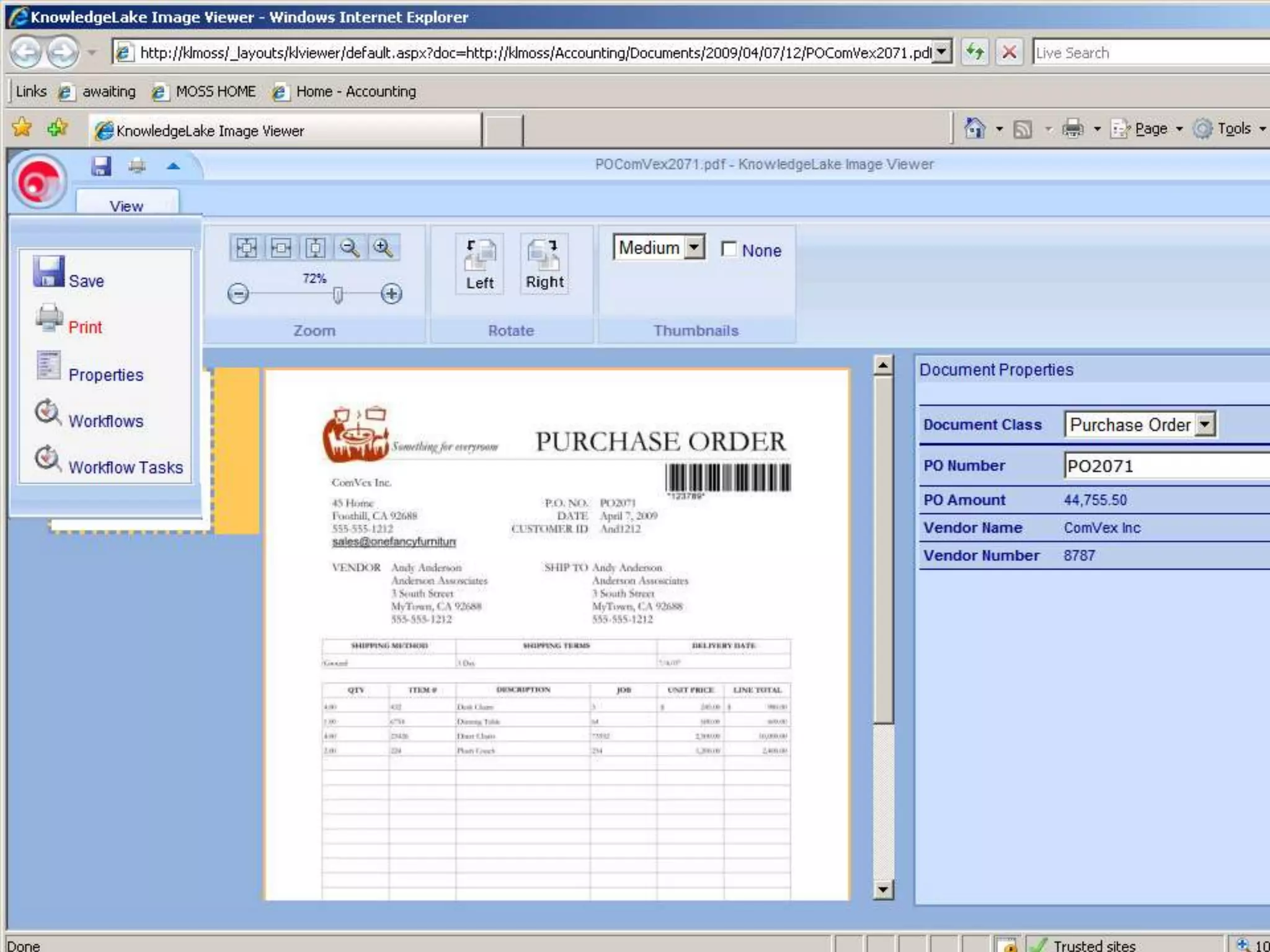Click the Fit Height zoom icon
Screen dimensions: 1270x952
[315, 248]
